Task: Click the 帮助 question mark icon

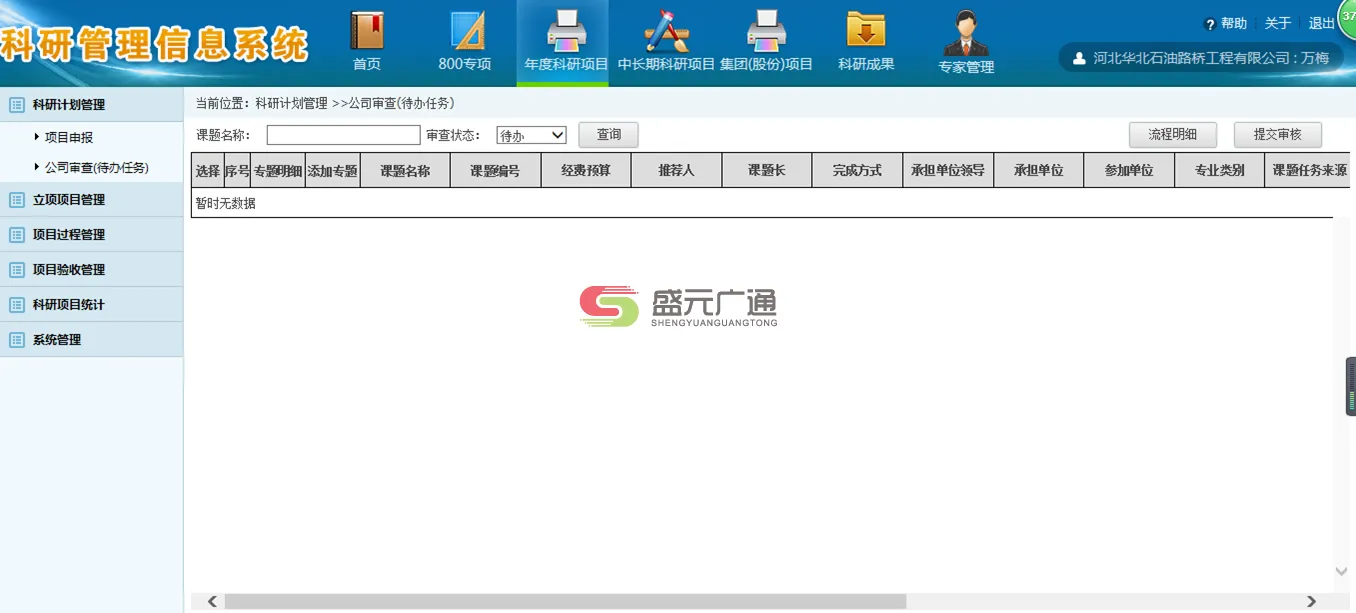Action: (1212, 23)
